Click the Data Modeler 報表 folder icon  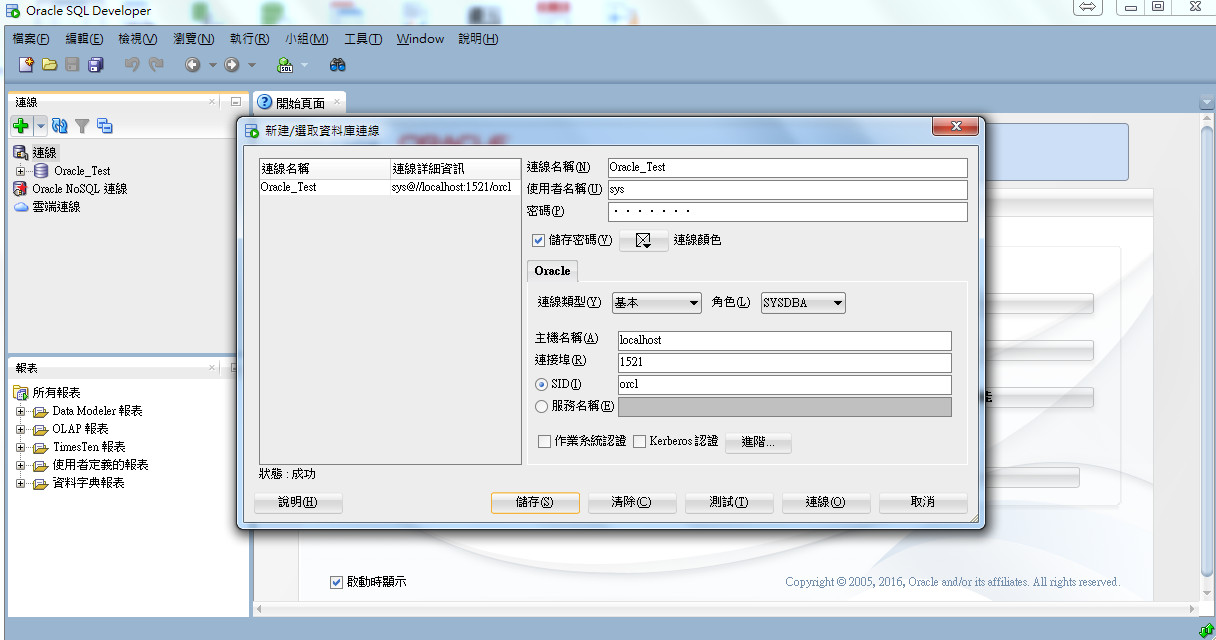tap(40, 411)
